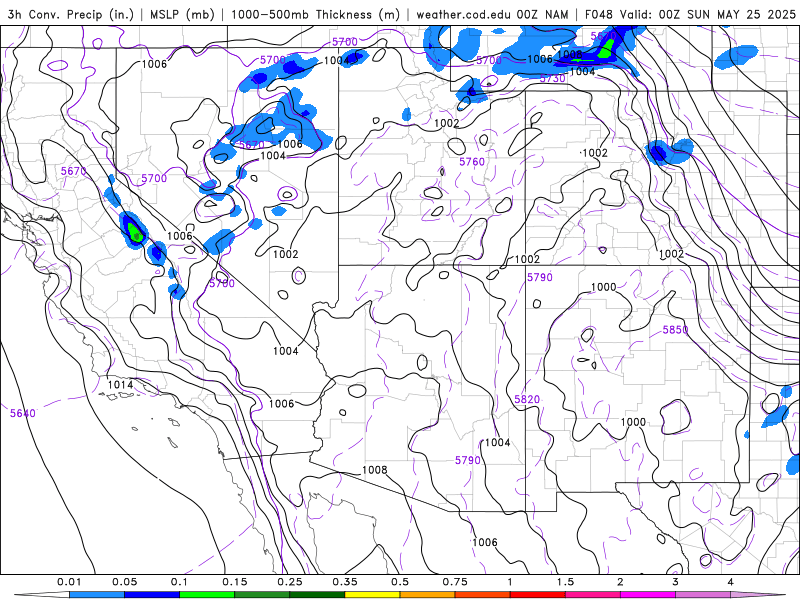The width and height of the screenshot is (800, 600).
Task: Select the yellow 0.35 legend swatch
Action: 372,595
